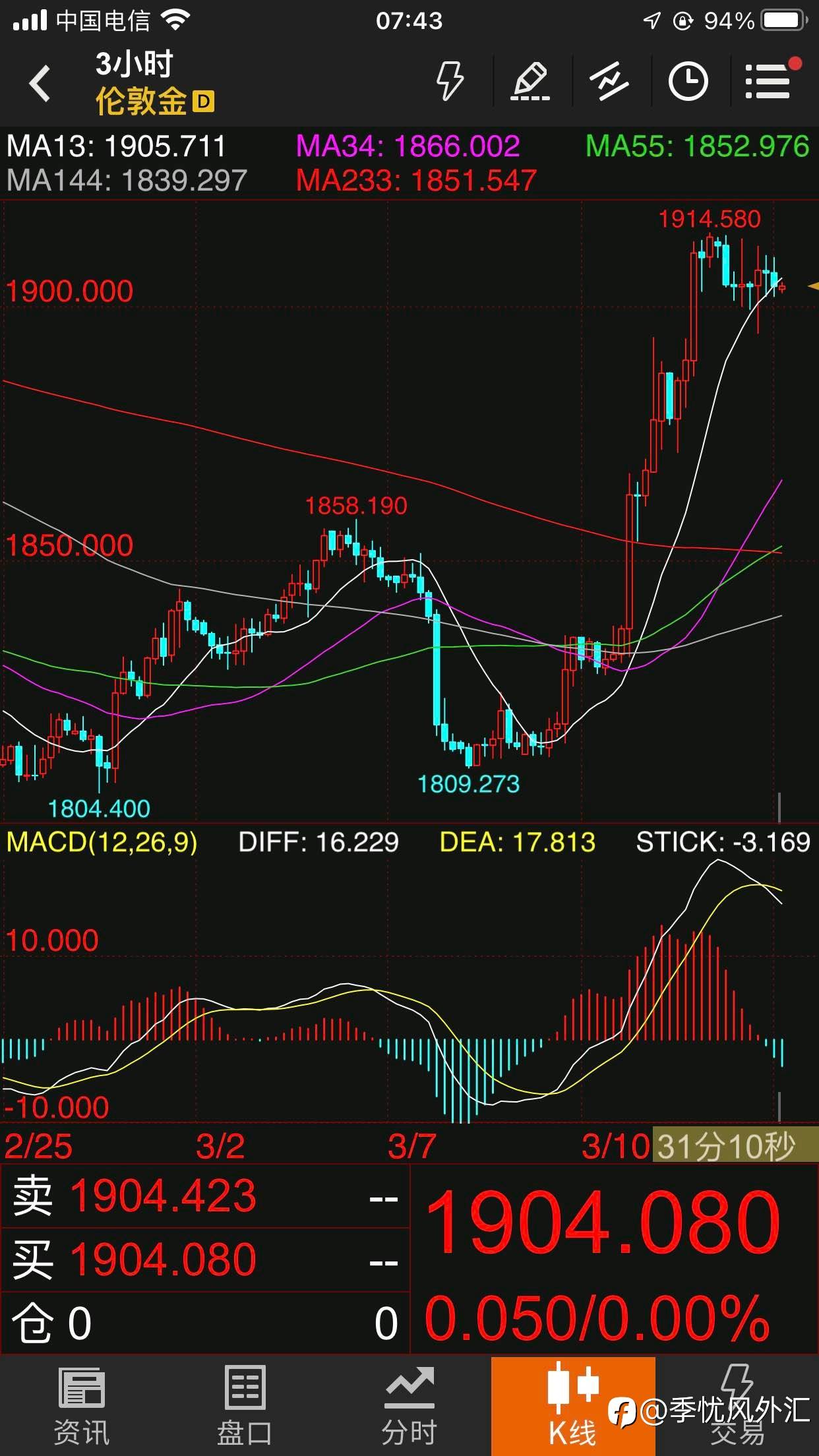Switch to the 分时 time-share tab

pos(409,1406)
